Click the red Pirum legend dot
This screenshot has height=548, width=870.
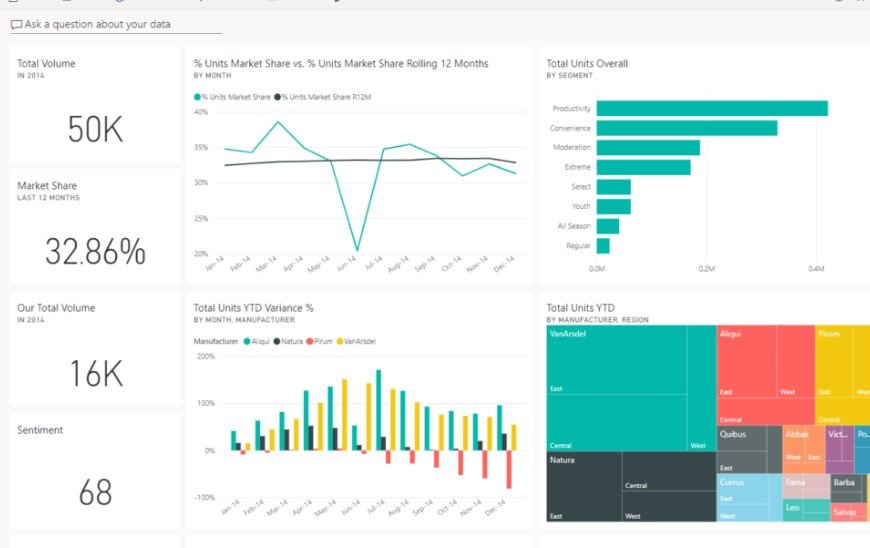pos(311,341)
